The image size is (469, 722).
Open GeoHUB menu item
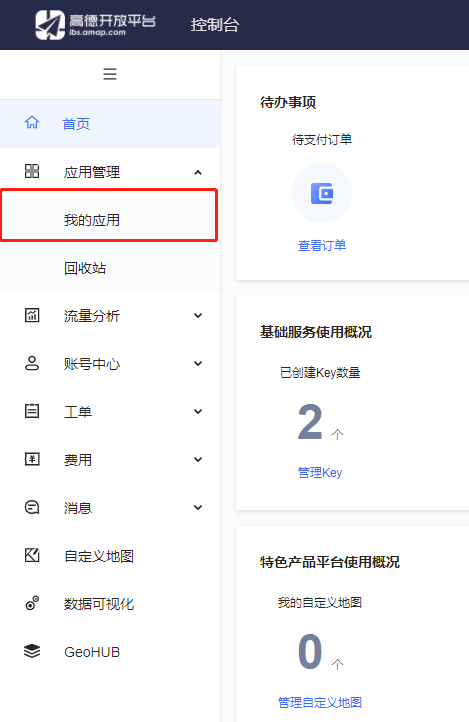[110, 652]
